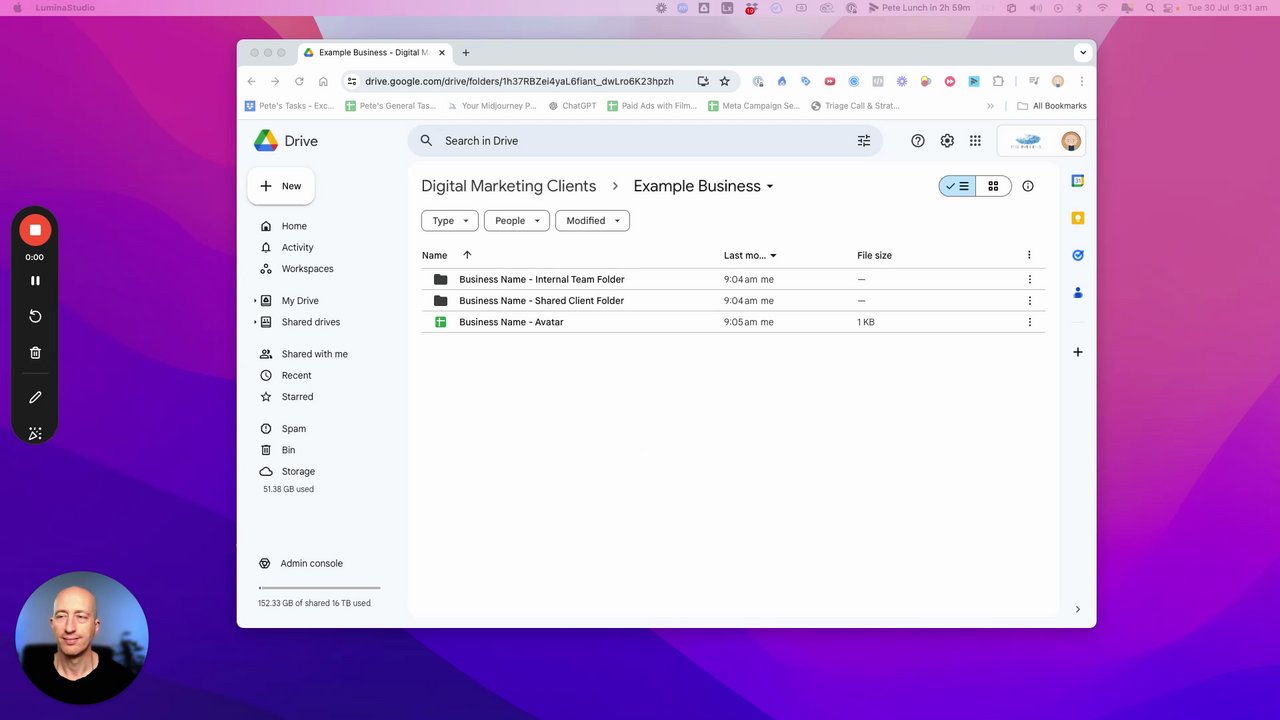Get add-ons with the plus icon
The image size is (1280, 720).
point(1078,352)
